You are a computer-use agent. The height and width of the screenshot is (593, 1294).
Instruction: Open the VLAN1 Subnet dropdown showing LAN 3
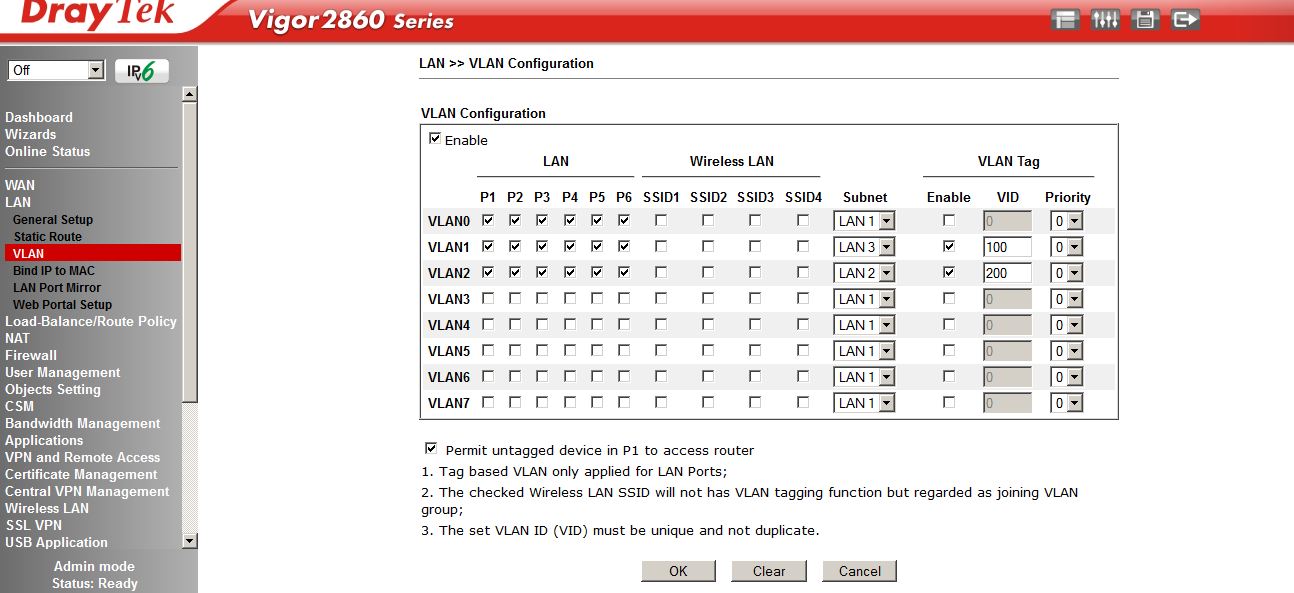coord(864,247)
